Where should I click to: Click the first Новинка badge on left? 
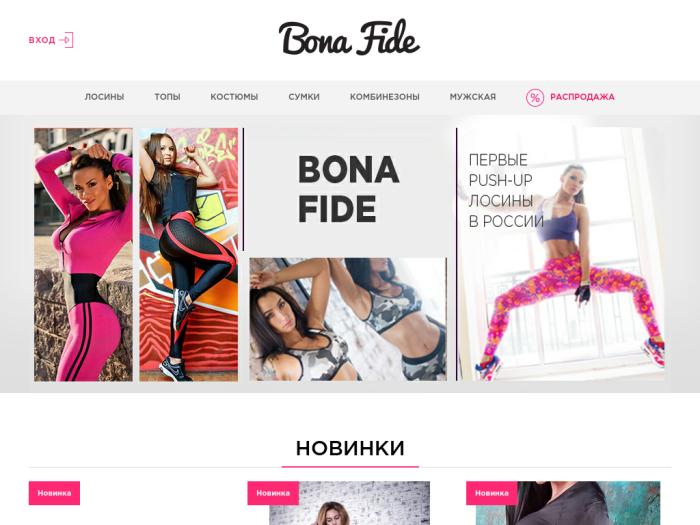(54, 493)
